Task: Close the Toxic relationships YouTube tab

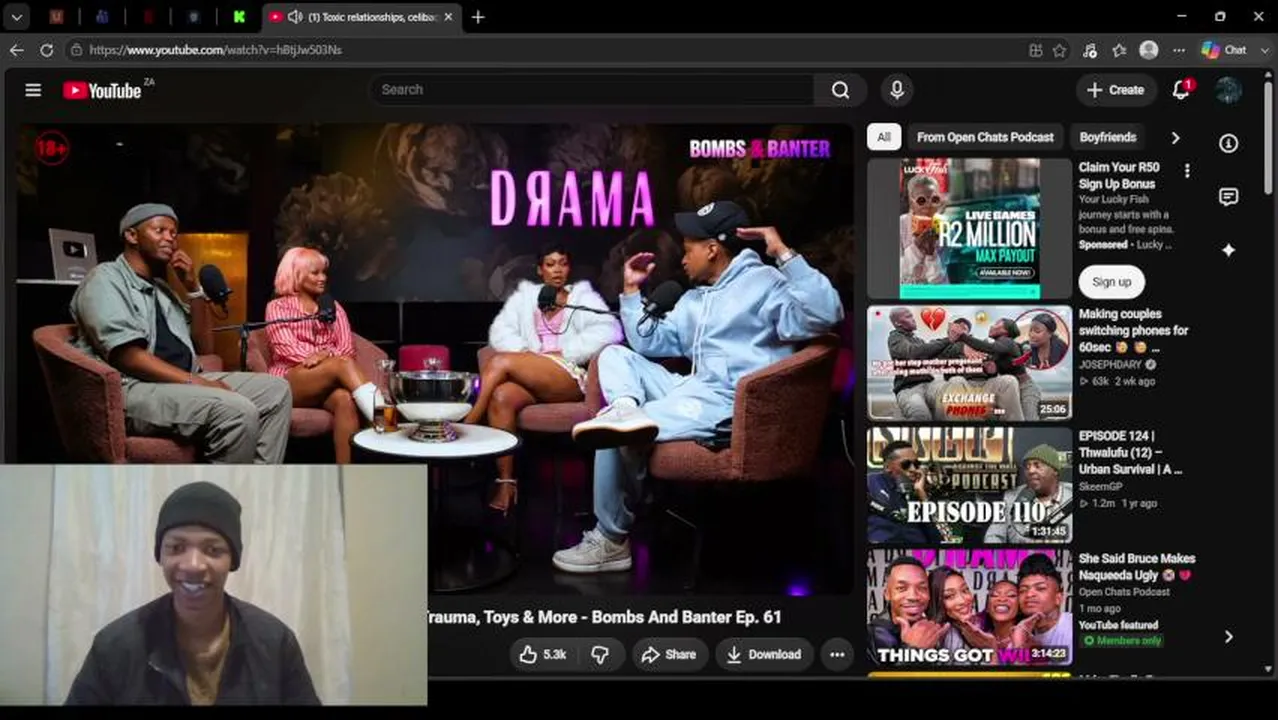Action: tap(448, 17)
